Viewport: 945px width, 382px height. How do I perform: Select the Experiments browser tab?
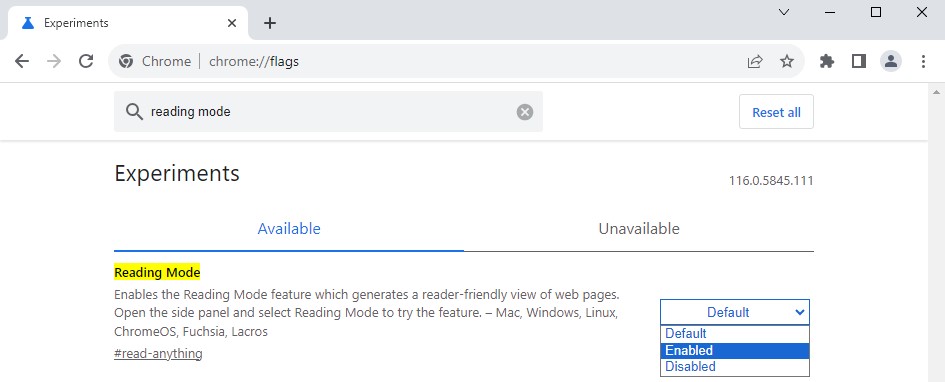128,23
